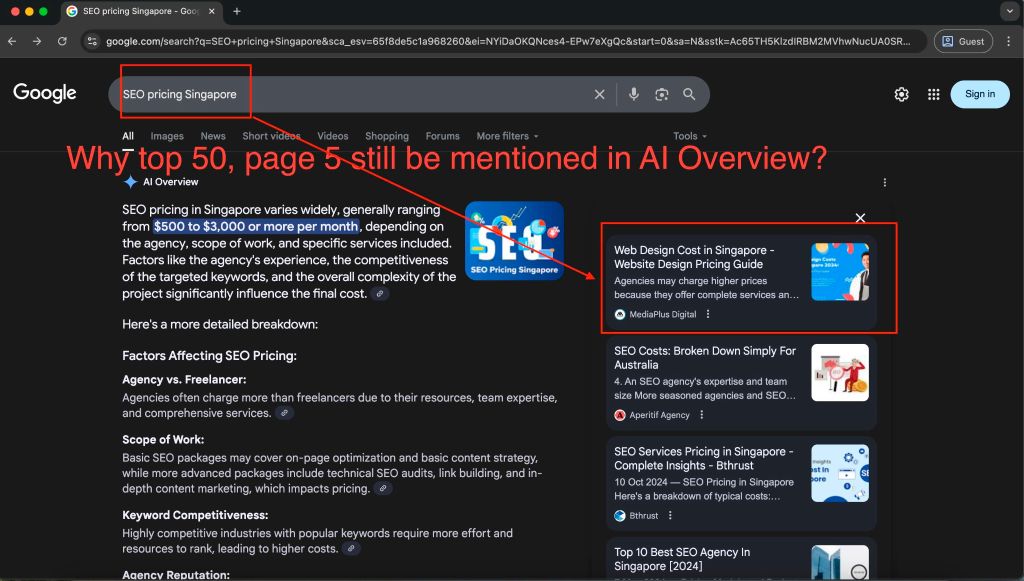Open MediaPlus Digital card options menu
Screen dimensions: 1024x581
coord(708,314)
